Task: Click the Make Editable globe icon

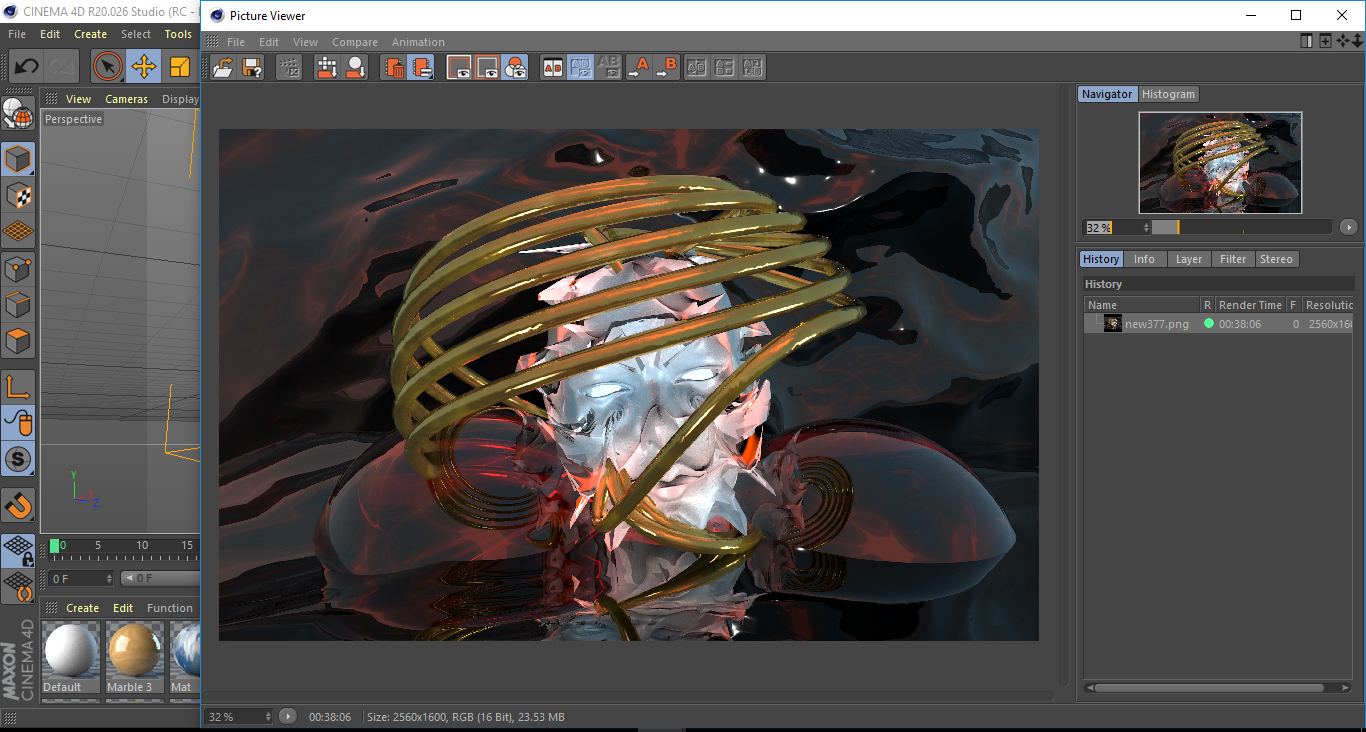Action: pyautogui.click(x=18, y=113)
